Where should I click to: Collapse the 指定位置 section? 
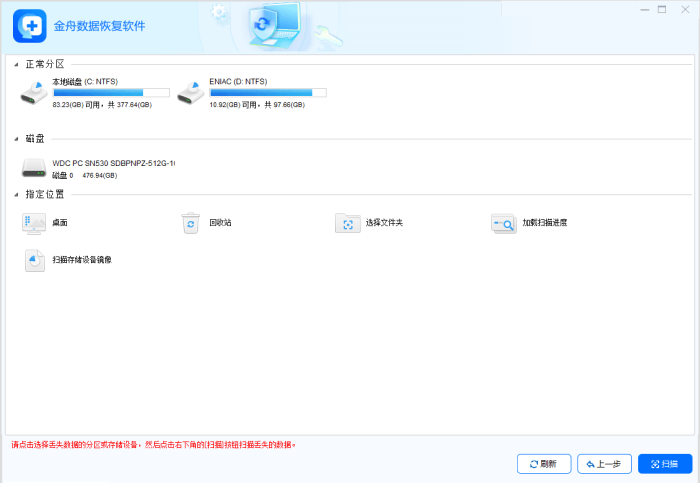(x=16, y=194)
